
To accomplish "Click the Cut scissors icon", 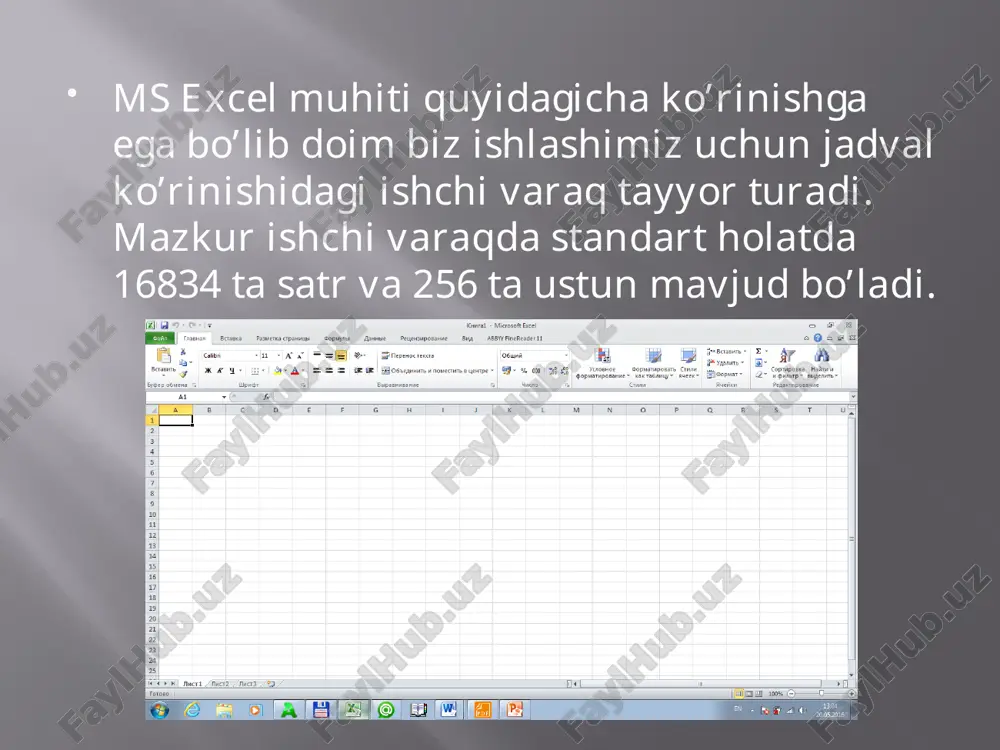I will (x=183, y=352).
